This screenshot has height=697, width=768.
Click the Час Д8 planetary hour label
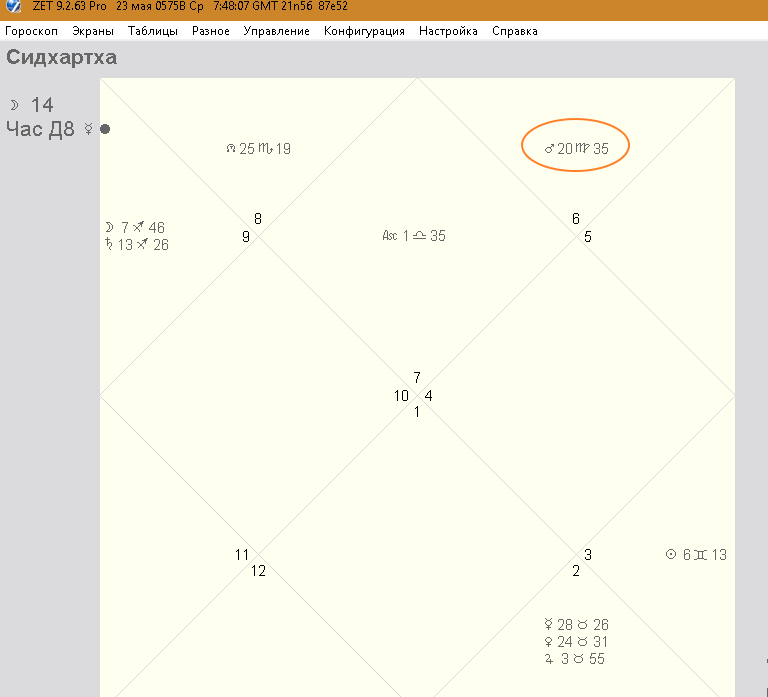[x=40, y=129]
